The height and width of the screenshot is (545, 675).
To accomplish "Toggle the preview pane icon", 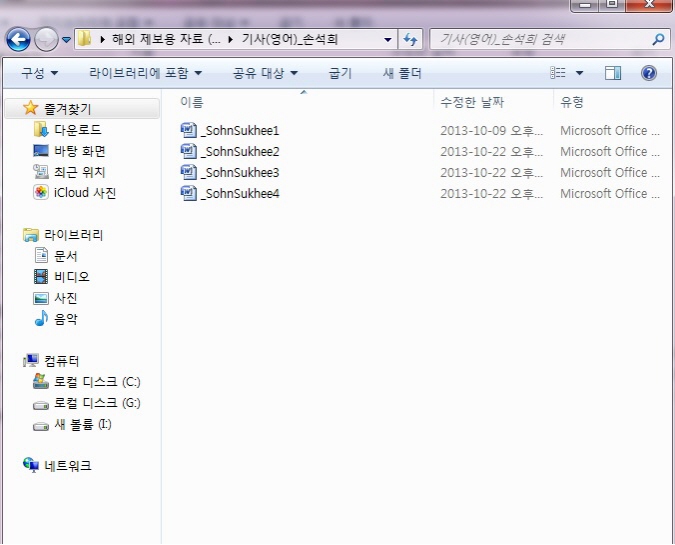I will click(613, 73).
